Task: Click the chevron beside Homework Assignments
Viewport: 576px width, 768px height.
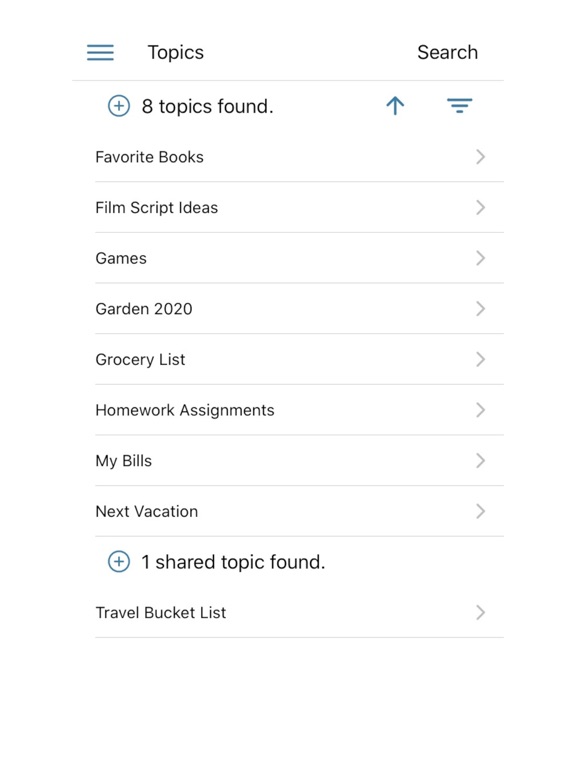Action: point(480,410)
